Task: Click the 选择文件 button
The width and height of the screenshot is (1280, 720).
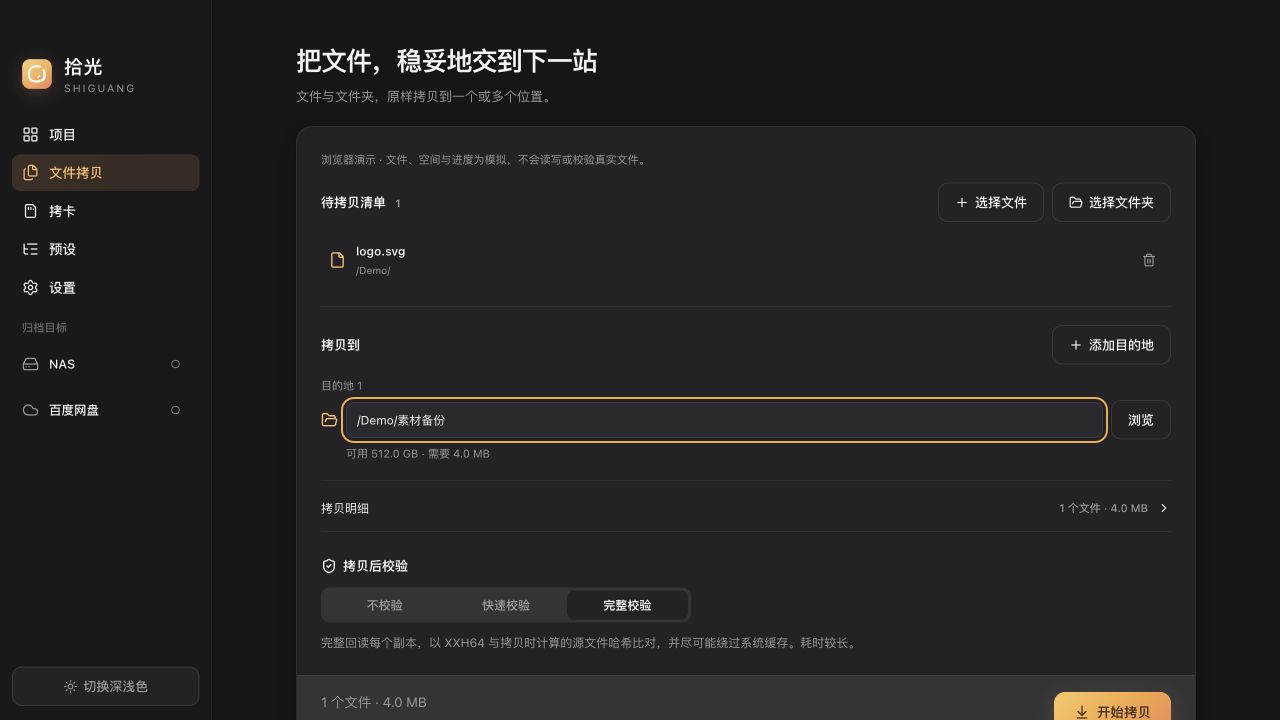Action: pyautogui.click(x=991, y=202)
